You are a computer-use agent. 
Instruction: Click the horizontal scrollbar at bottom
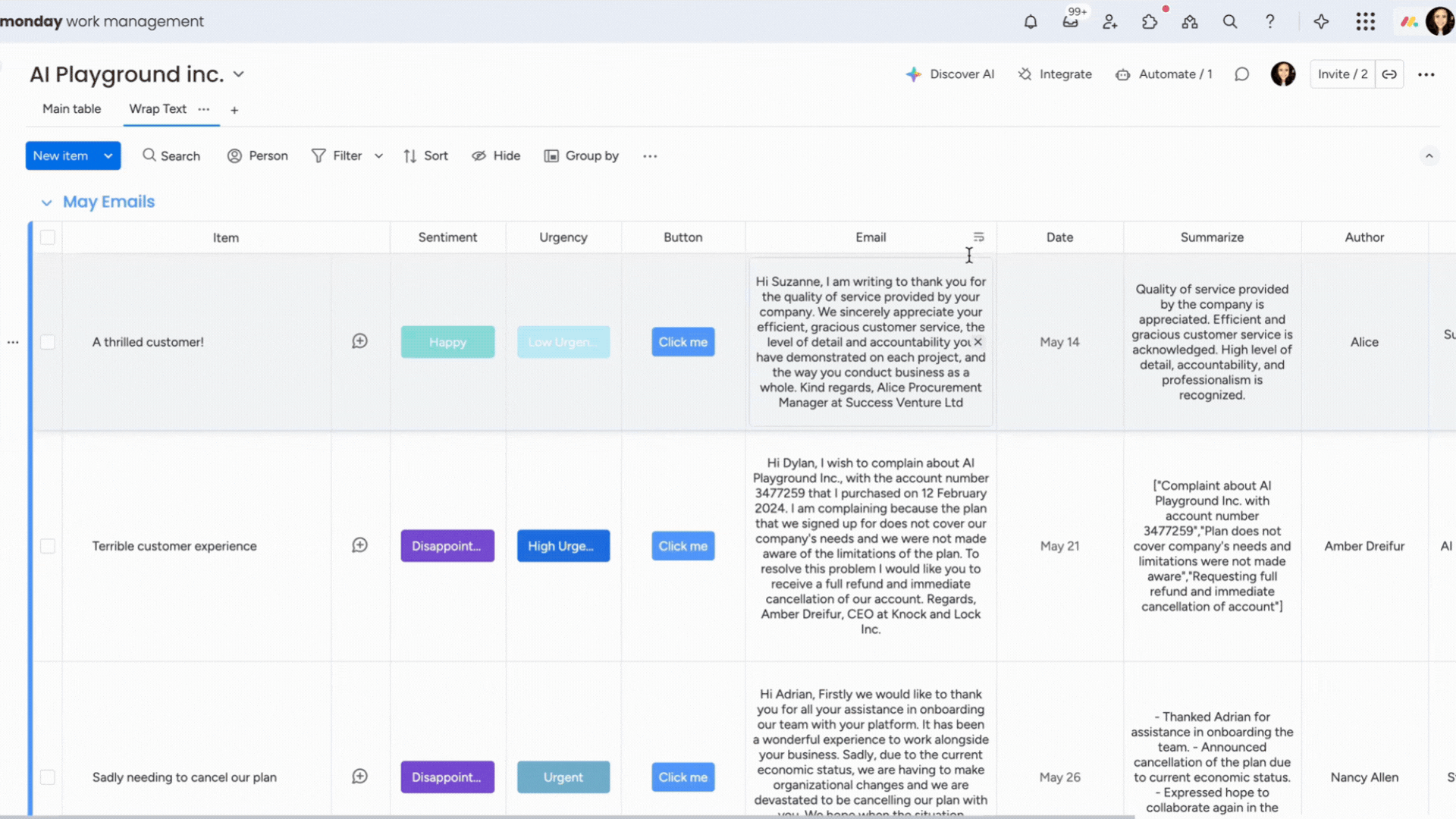(x=567, y=816)
